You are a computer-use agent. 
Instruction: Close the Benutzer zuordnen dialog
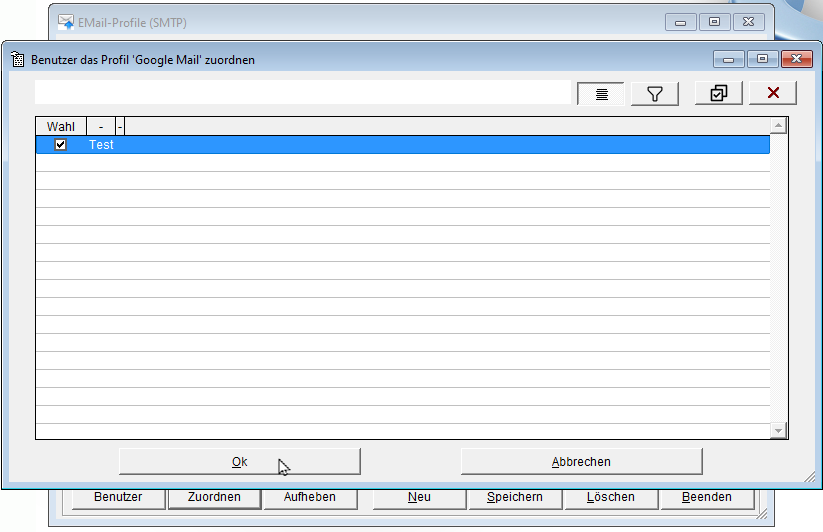797,59
